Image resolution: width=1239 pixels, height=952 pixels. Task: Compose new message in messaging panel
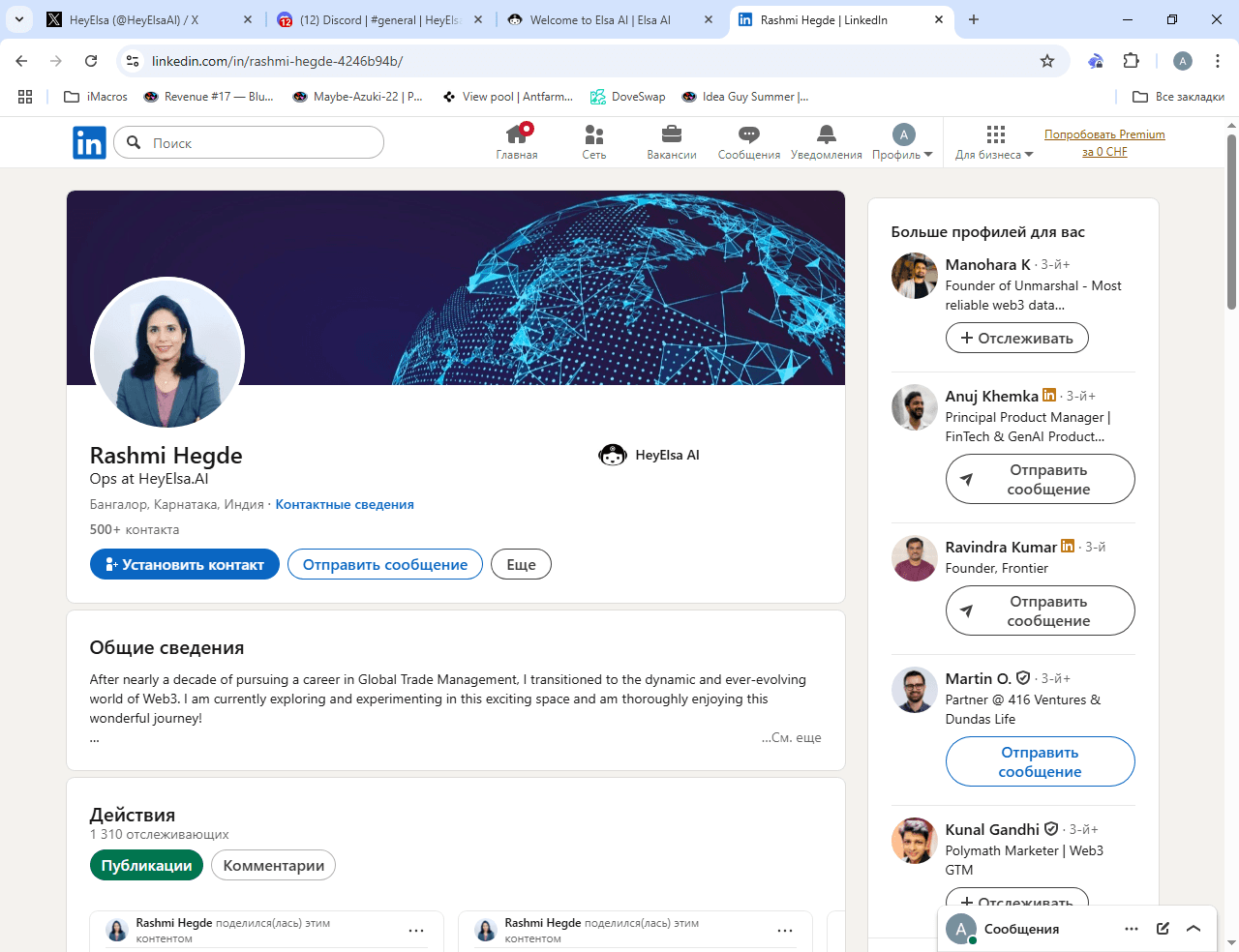1163,929
